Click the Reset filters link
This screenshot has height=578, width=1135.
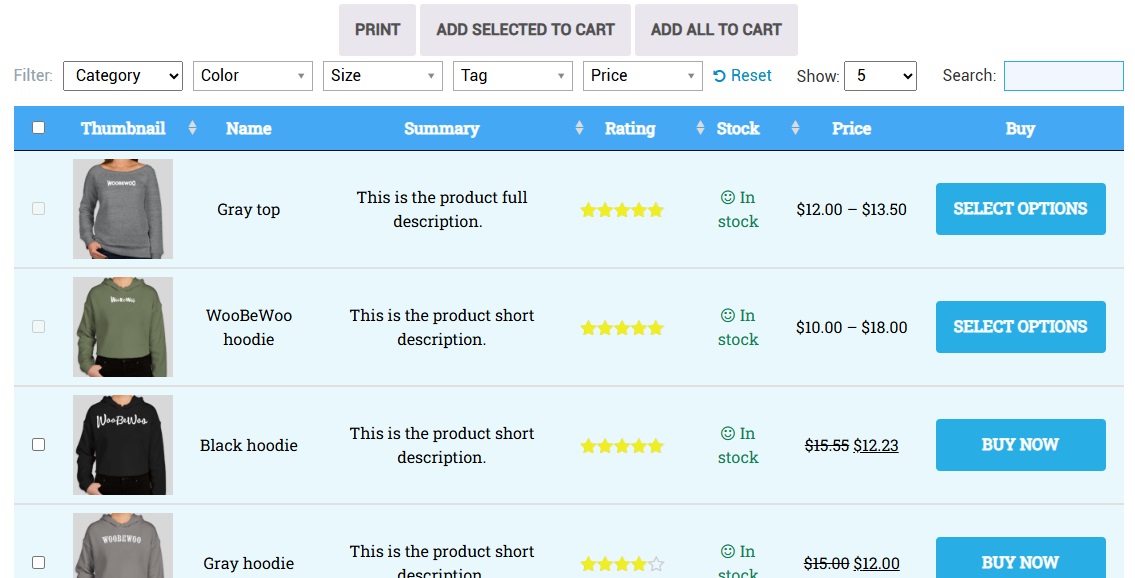(743, 75)
